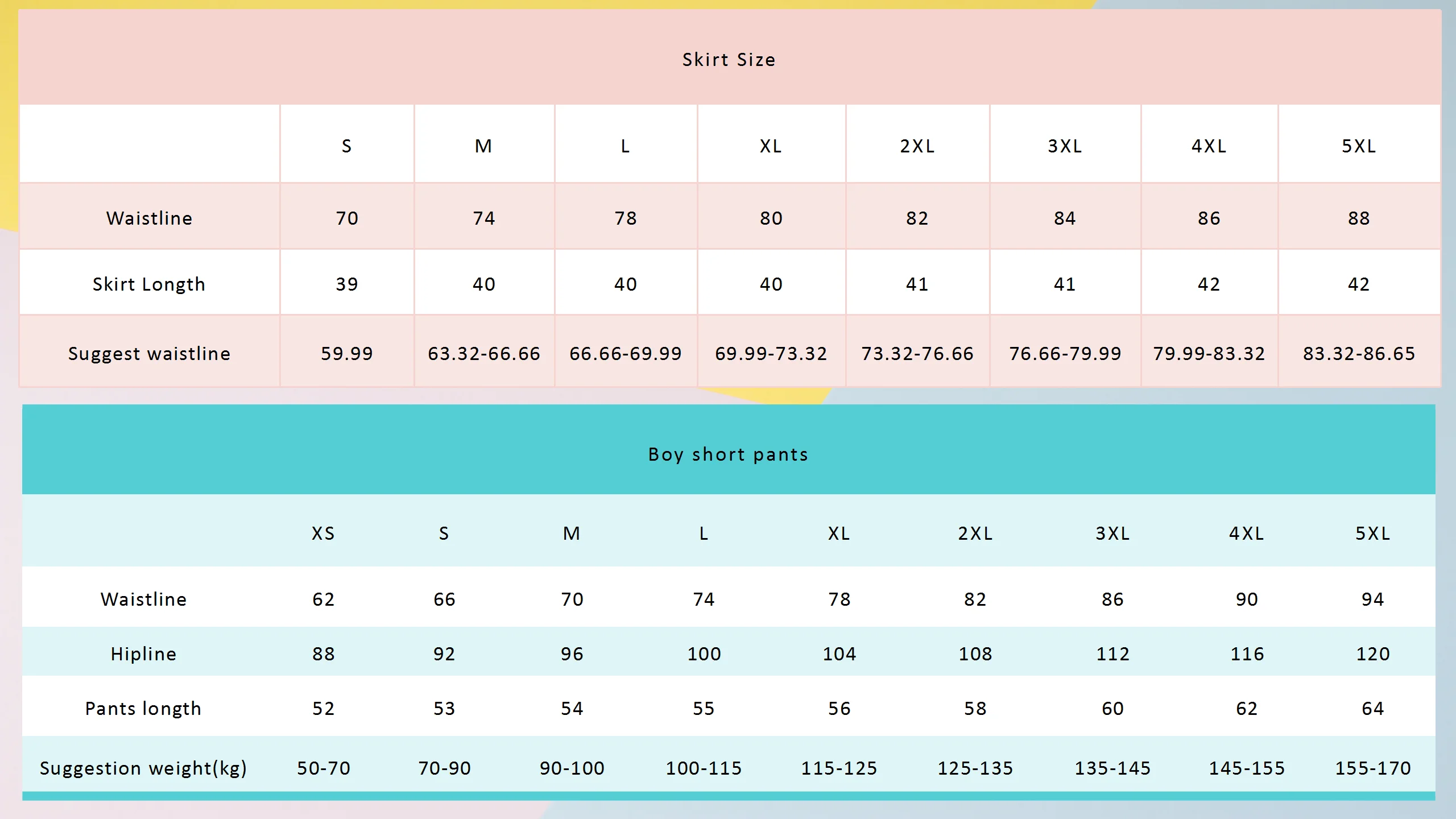The height and width of the screenshot is (819, 1456).
Task: Click the Suggestion weight(kg) label
Action: 143,768
